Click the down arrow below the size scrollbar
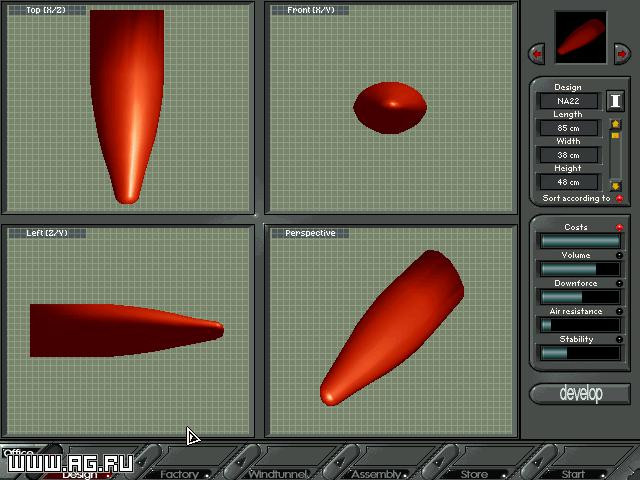 [615, 186]
